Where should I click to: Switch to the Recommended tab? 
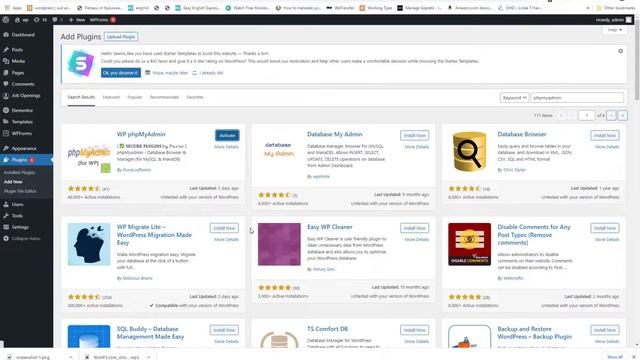pyautogui.click(x=164, y=97)
